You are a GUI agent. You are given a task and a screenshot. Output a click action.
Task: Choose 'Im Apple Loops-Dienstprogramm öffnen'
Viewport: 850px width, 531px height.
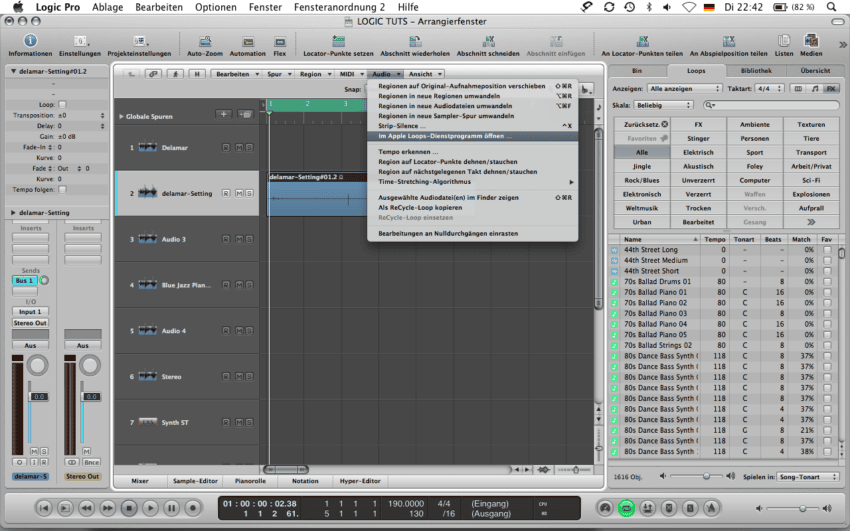click(473, 136)
